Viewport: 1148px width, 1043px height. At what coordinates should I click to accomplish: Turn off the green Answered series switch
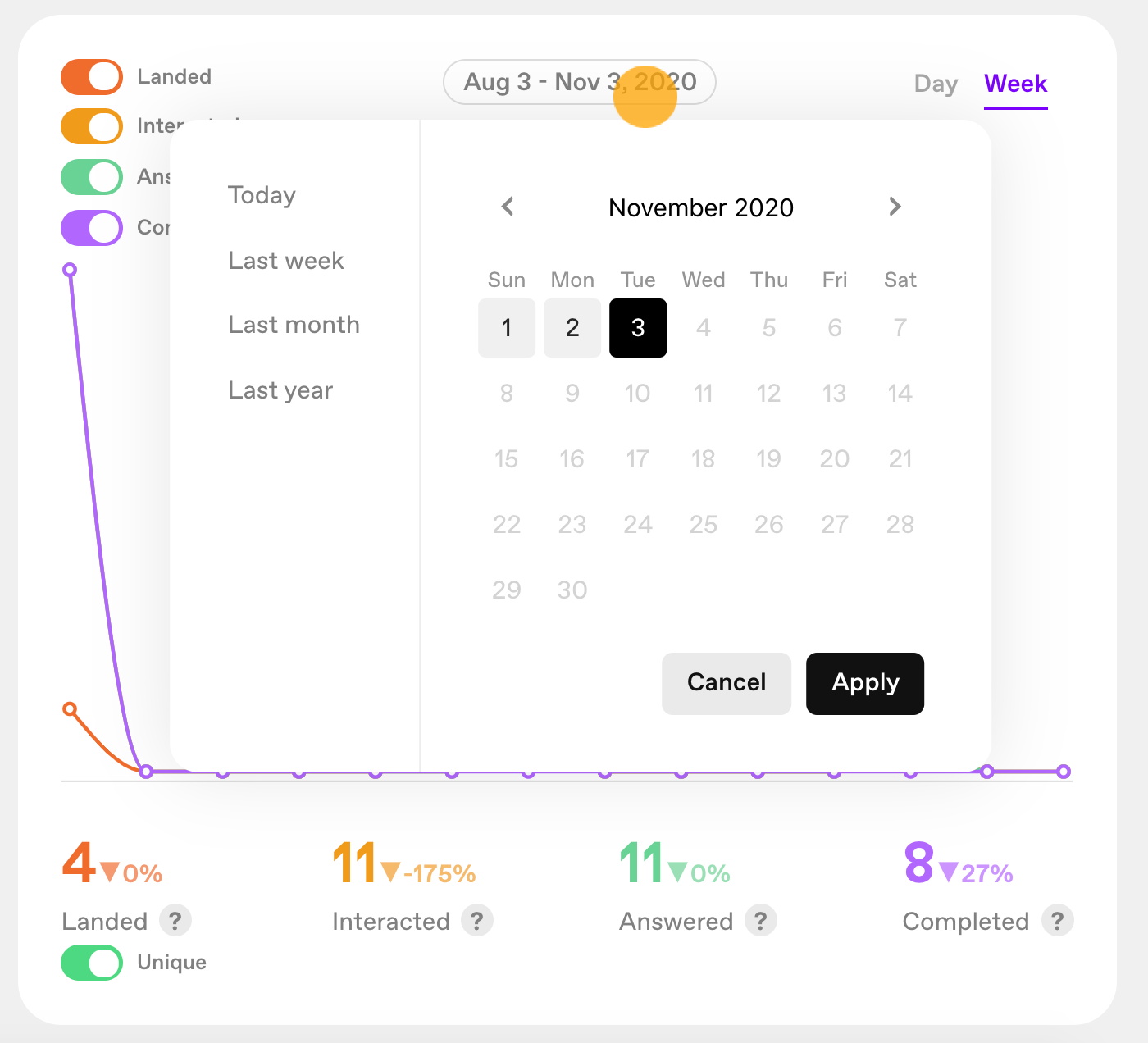point(92,177)
